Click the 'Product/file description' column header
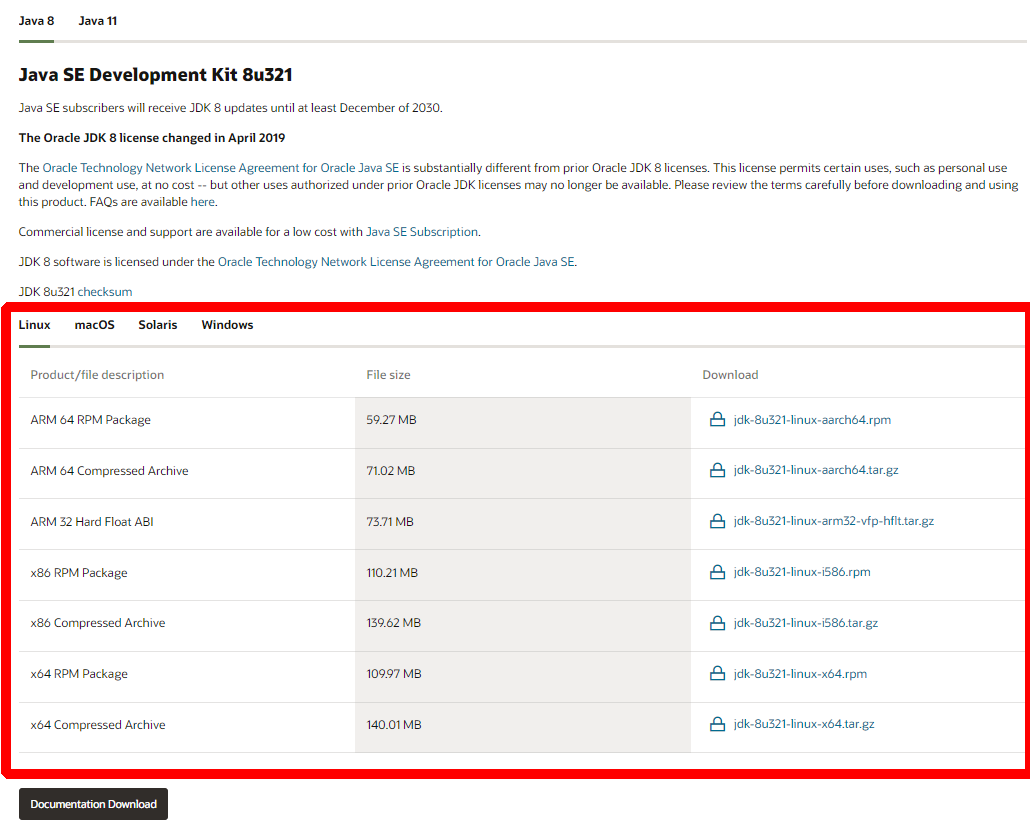Screen dimensions: 1030x827 click(97, 374)
